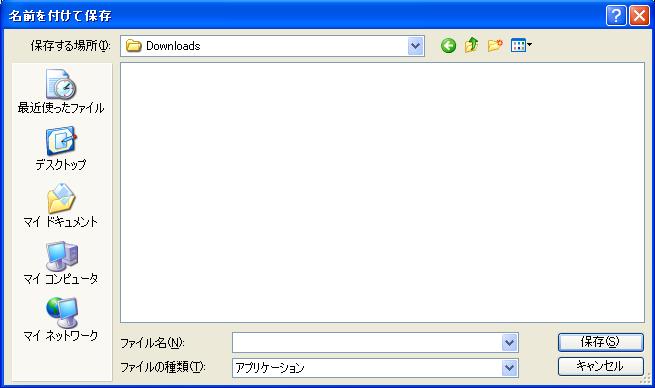Screen dimensions: 655x388
Task: Create a new folder icon
Action: tap(495, 45)
